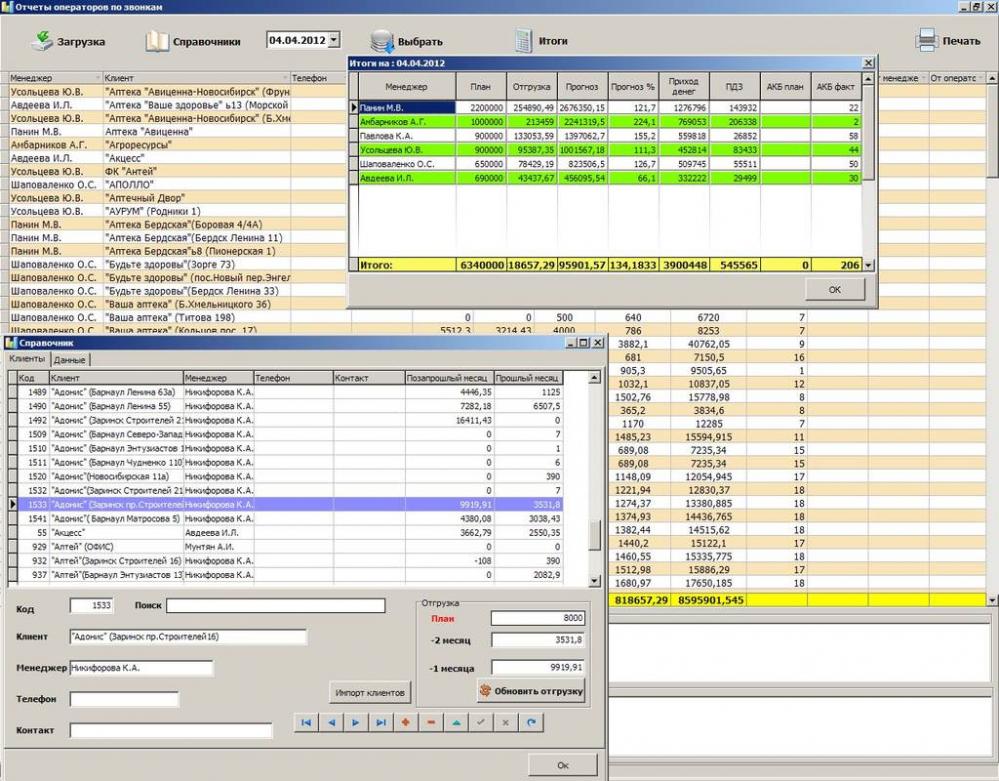
Task: Click Импорт клиентов button
Action: coord(370,692)
